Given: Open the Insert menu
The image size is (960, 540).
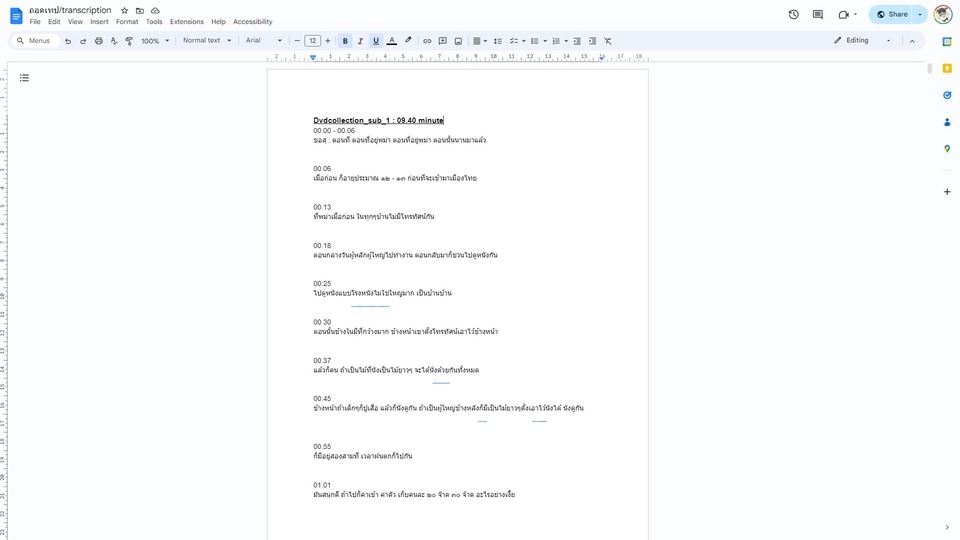Looking at the screenshot, I should point(99,21).
